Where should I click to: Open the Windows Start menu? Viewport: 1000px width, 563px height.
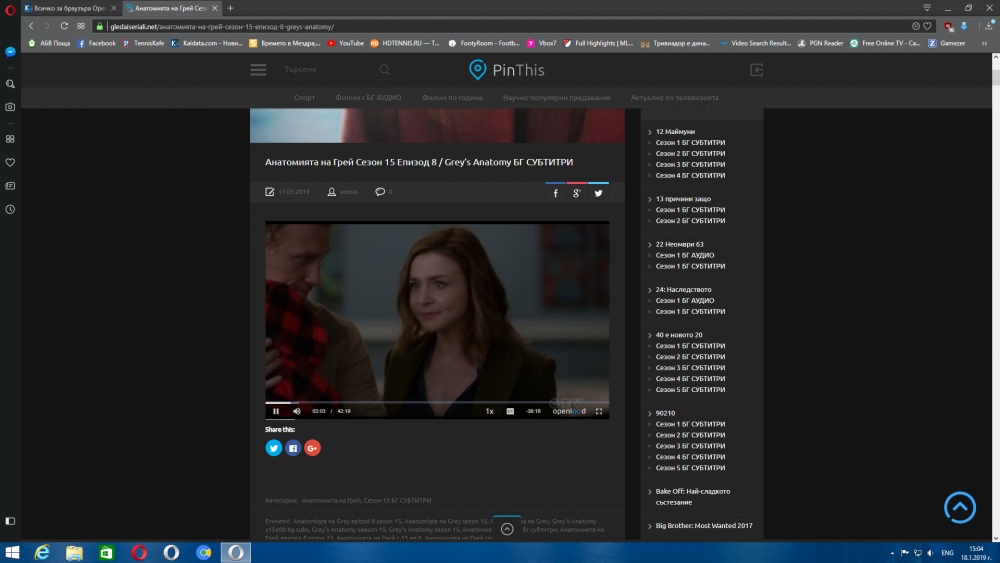tap(12, 552)
